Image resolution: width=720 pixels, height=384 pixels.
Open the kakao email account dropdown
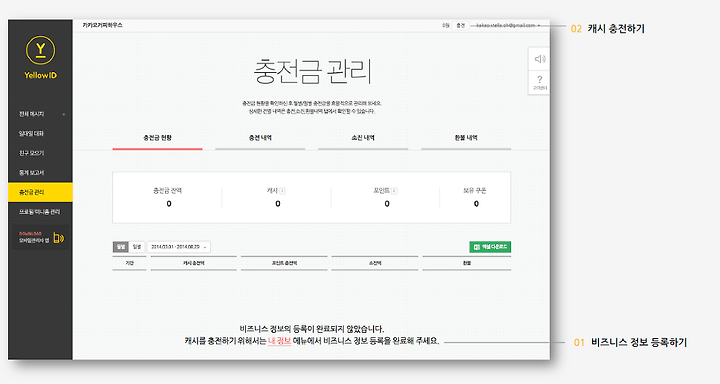[x=507, y=25]
